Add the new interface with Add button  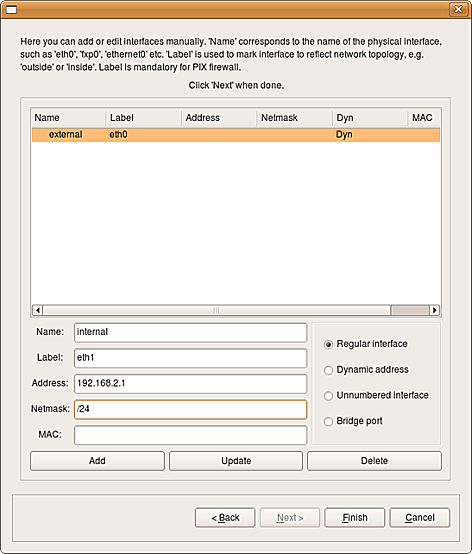pyautogui.click(x=98, y=461)
